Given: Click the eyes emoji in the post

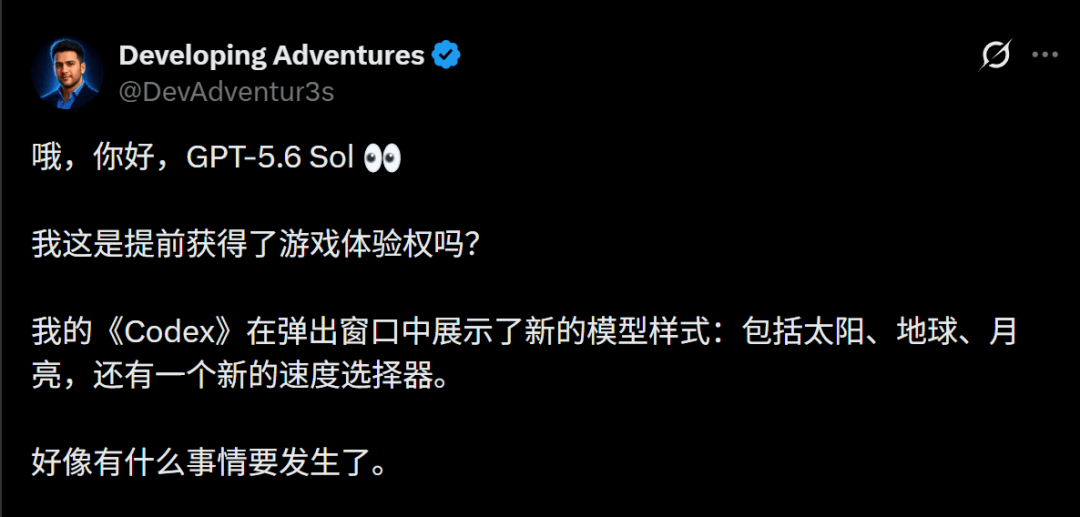Looking at the screenshot, I should coord(382,159).
